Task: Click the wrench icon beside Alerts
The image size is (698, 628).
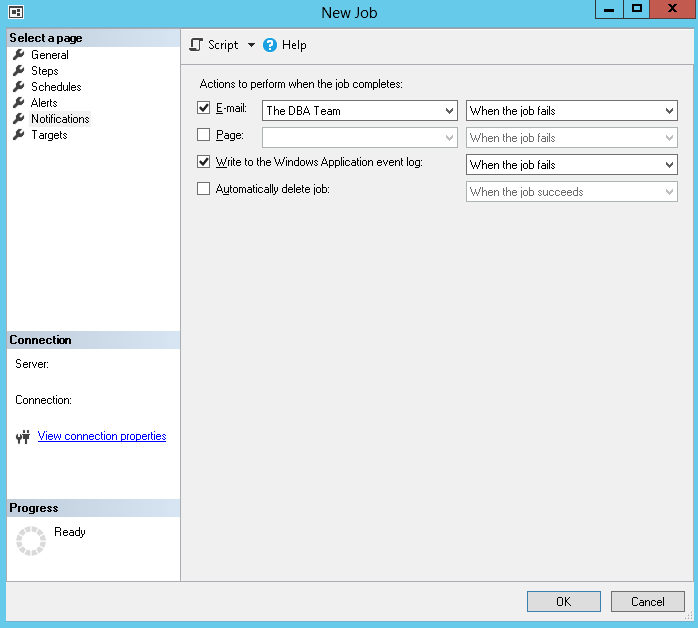Action: [x=19, y=103]
